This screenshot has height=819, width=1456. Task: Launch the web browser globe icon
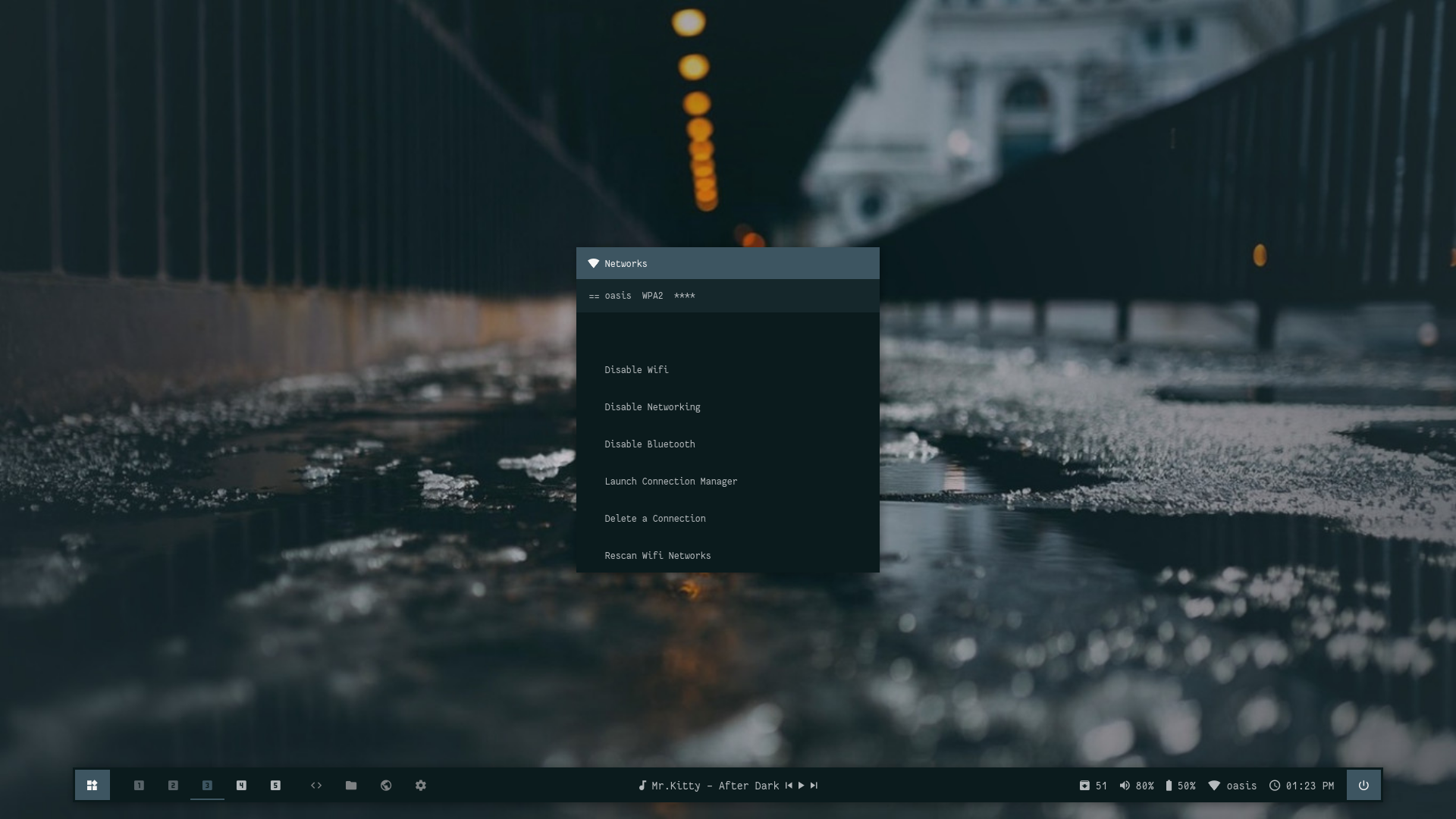[x=386, y=785]
